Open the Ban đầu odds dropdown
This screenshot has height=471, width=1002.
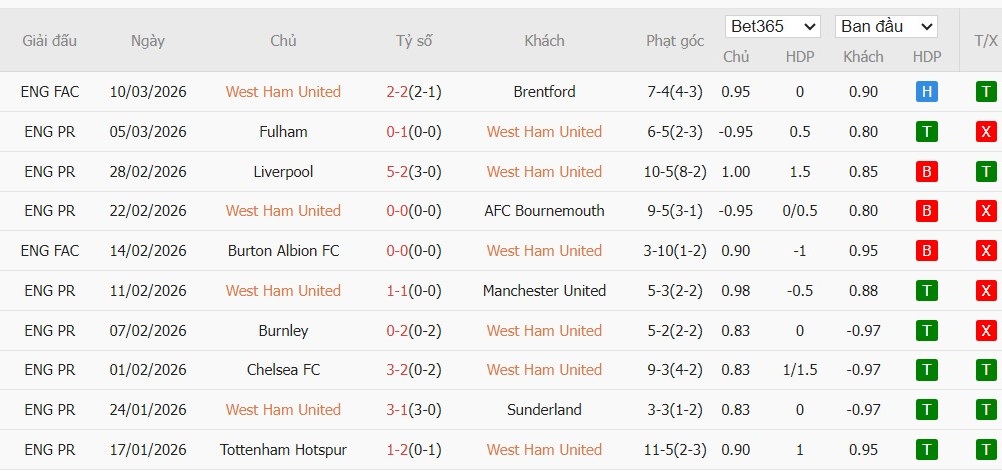pos(886,26)
